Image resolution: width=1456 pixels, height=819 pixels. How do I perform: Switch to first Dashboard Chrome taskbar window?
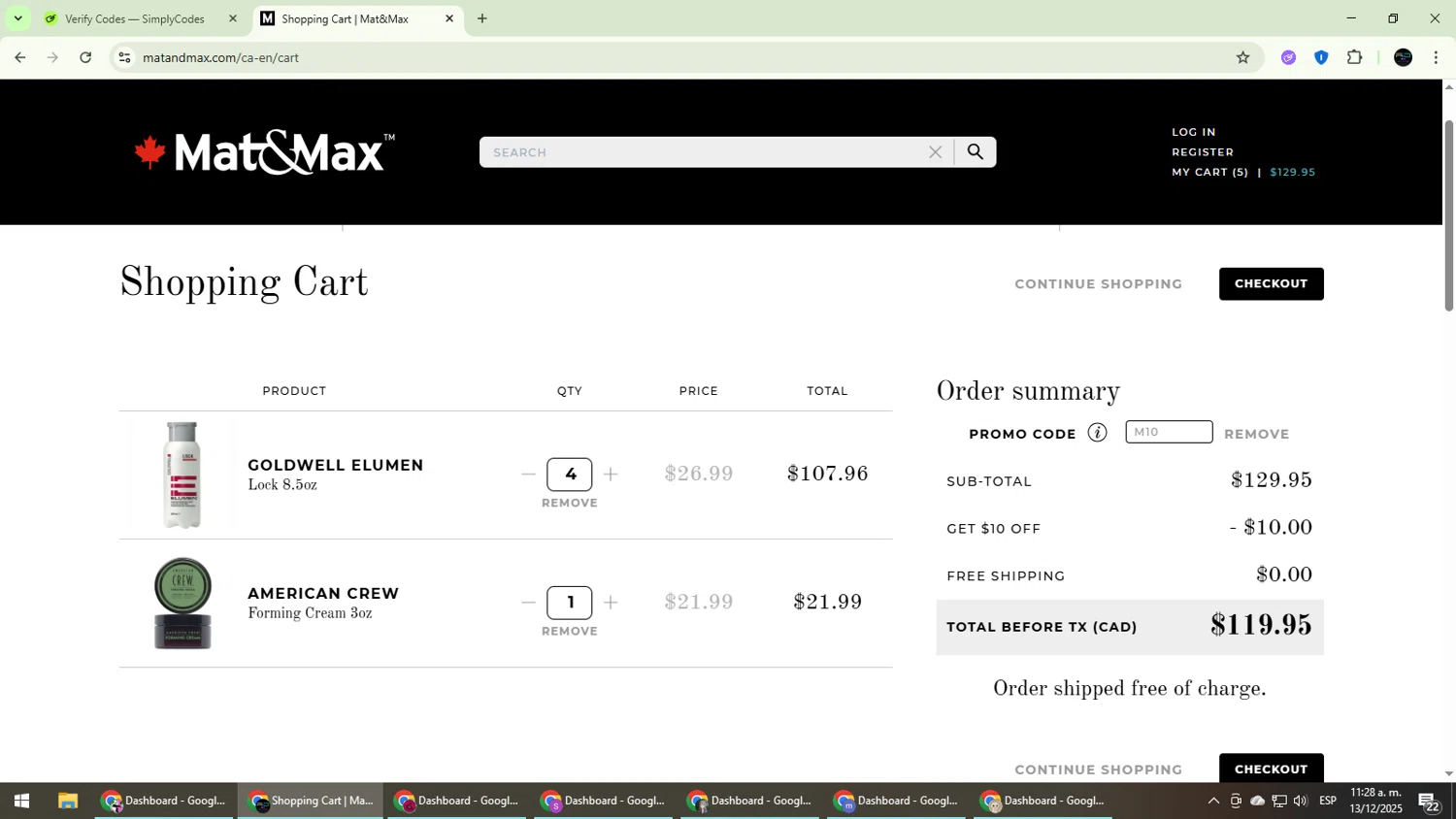coord(164,801)
